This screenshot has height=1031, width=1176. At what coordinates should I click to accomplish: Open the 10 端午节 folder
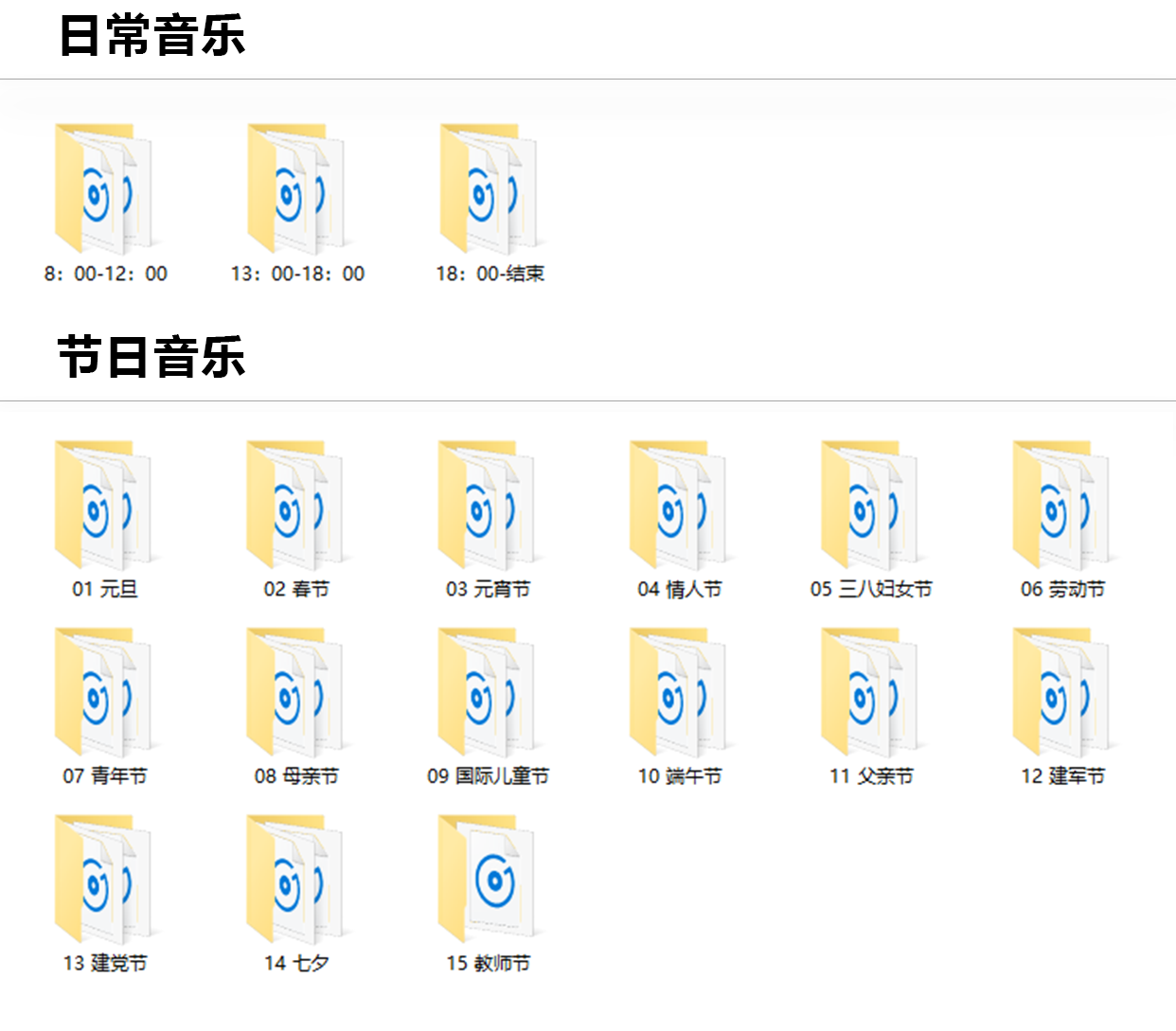tap(679, 693)
